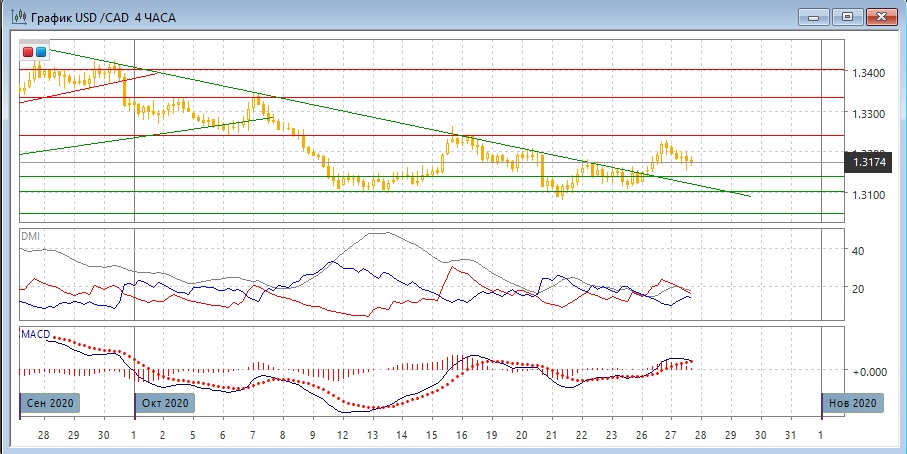This screenshot has height=454, width=907.
Task: Click the +0.000 level on MACD scale
Action: point(867,371)
